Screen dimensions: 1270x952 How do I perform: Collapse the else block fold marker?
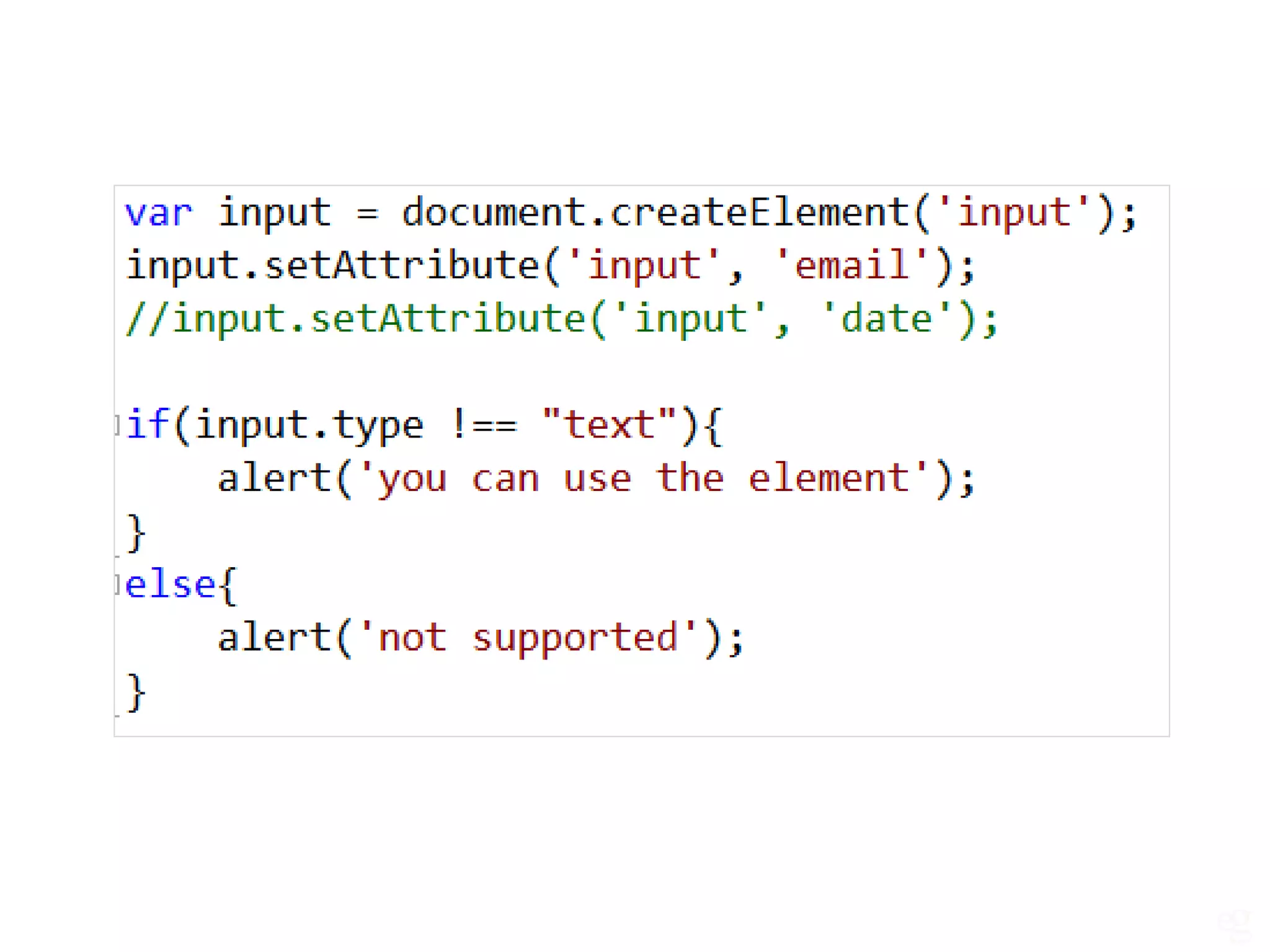click(x=117, y=584)
